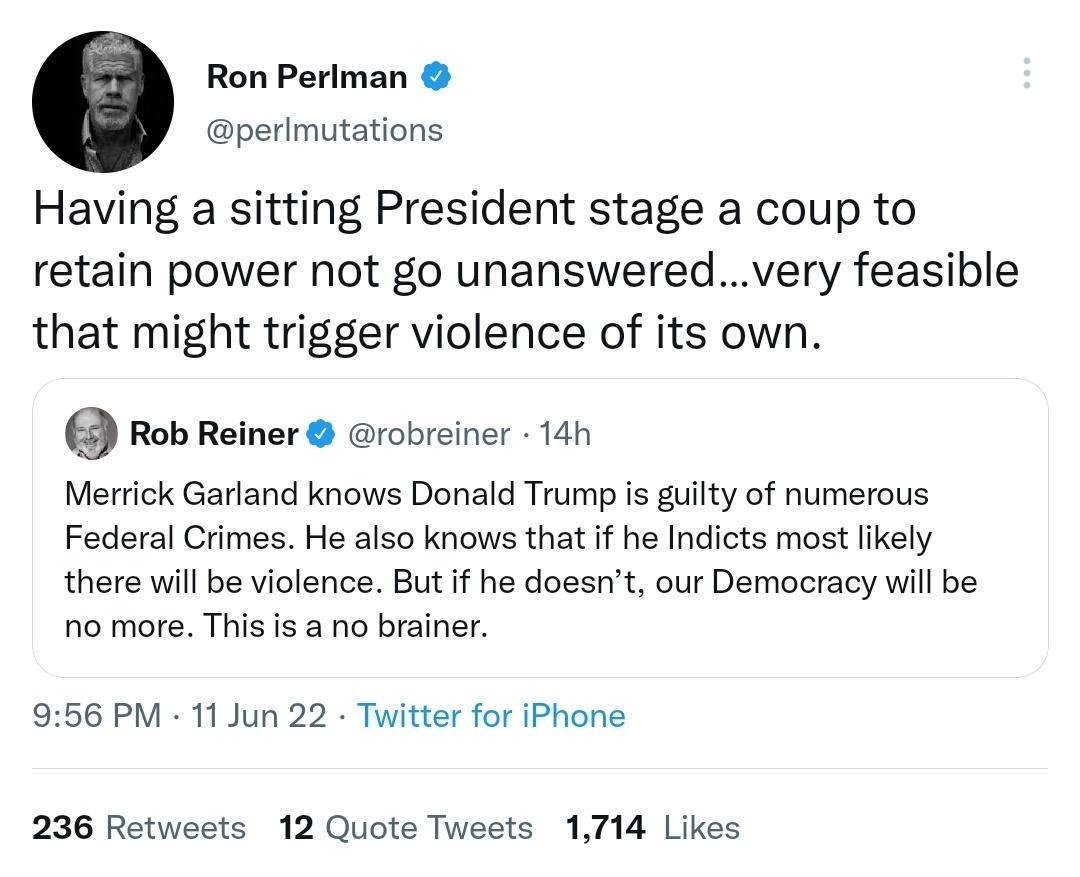Screen dimensions: 1080x877
Task: Click Rob Reiner's verified checkmark
Action: tap(319, 434)
